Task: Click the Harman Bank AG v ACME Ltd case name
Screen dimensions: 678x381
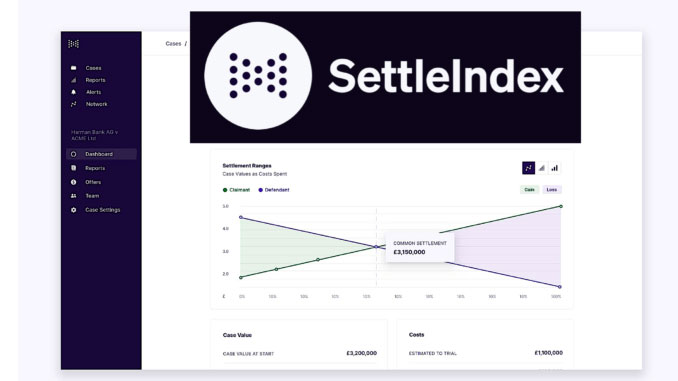Action: [94, 135]
